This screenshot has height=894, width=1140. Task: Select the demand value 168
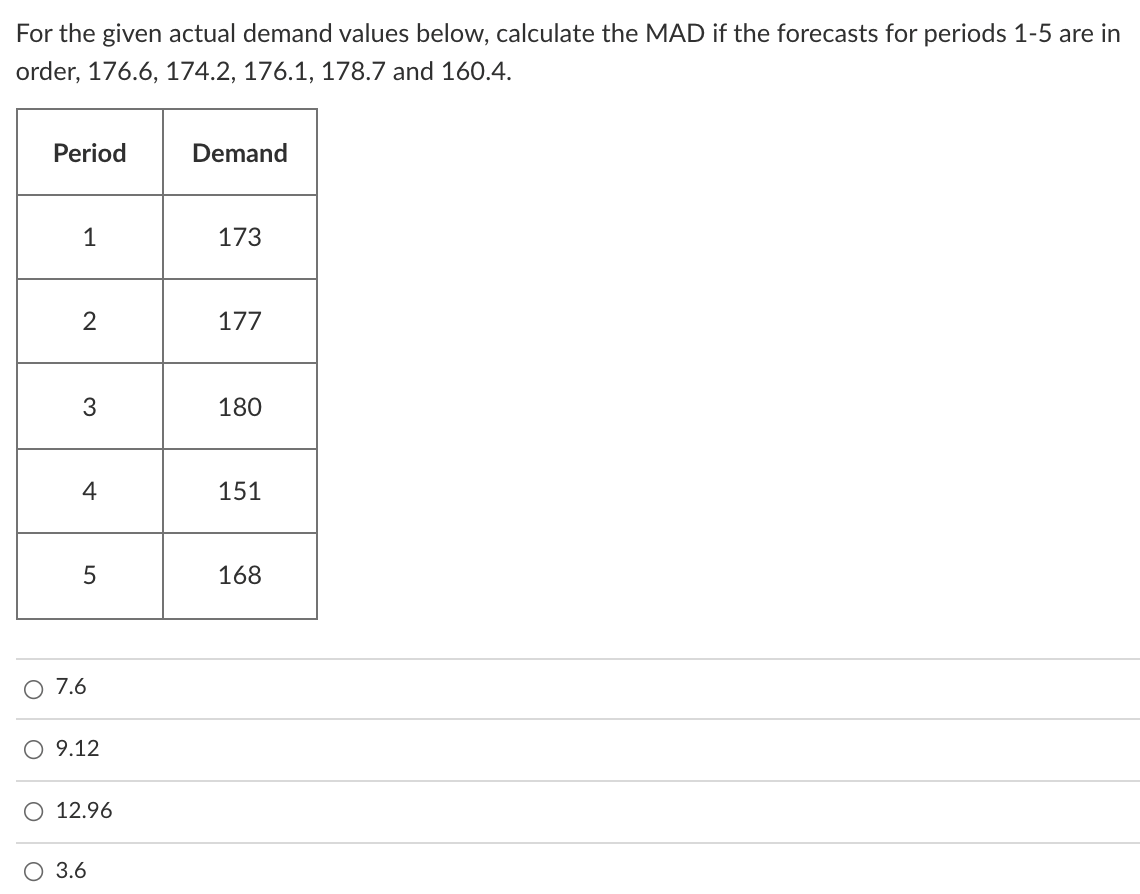point(240,575)
